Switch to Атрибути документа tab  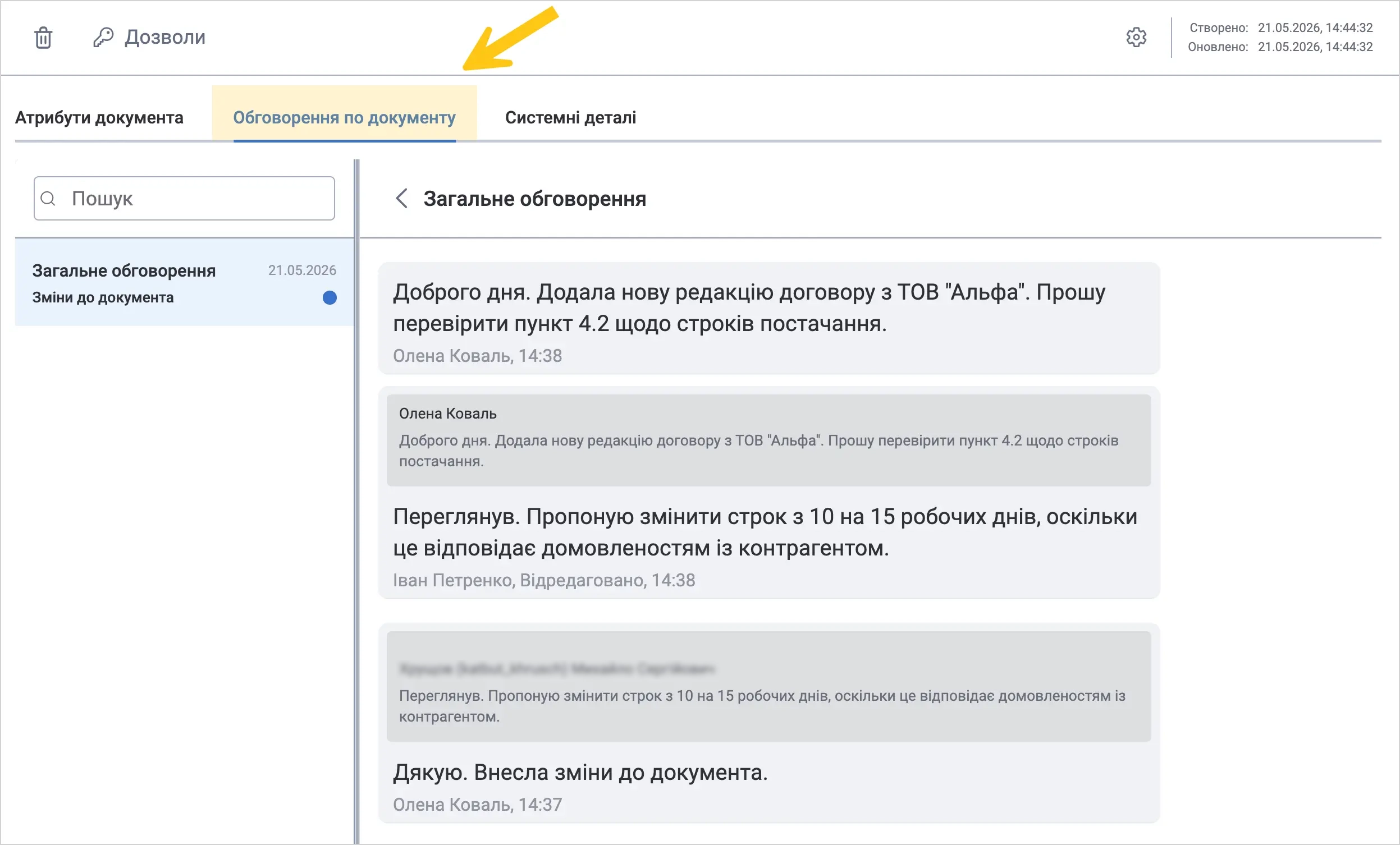(99, 118)
